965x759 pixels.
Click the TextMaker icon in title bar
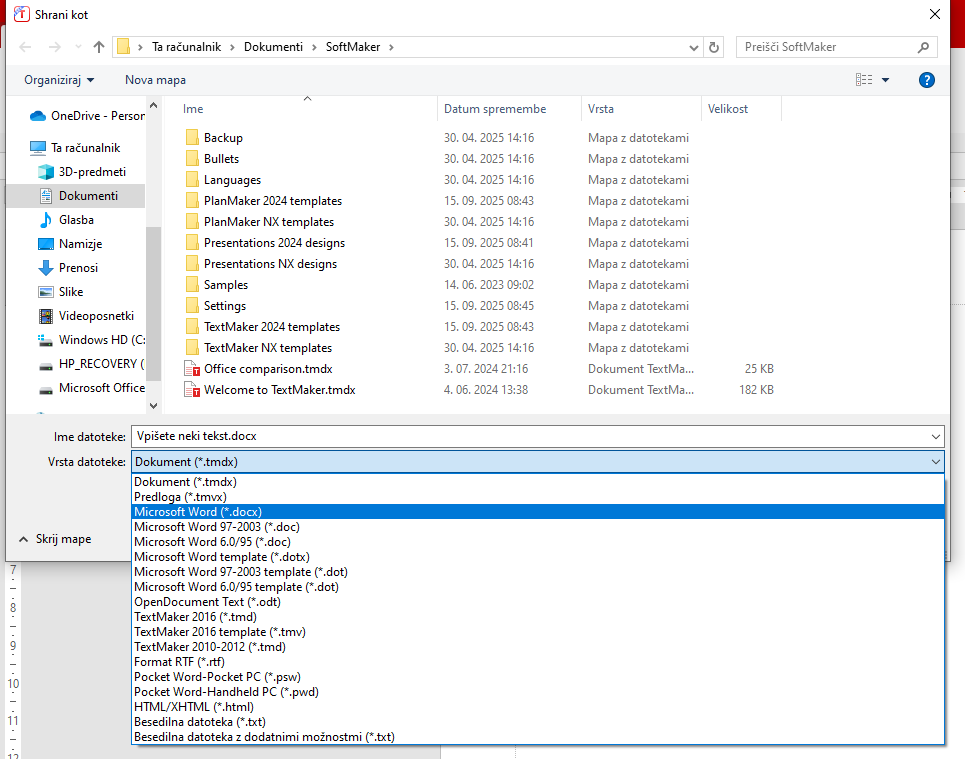22,14
